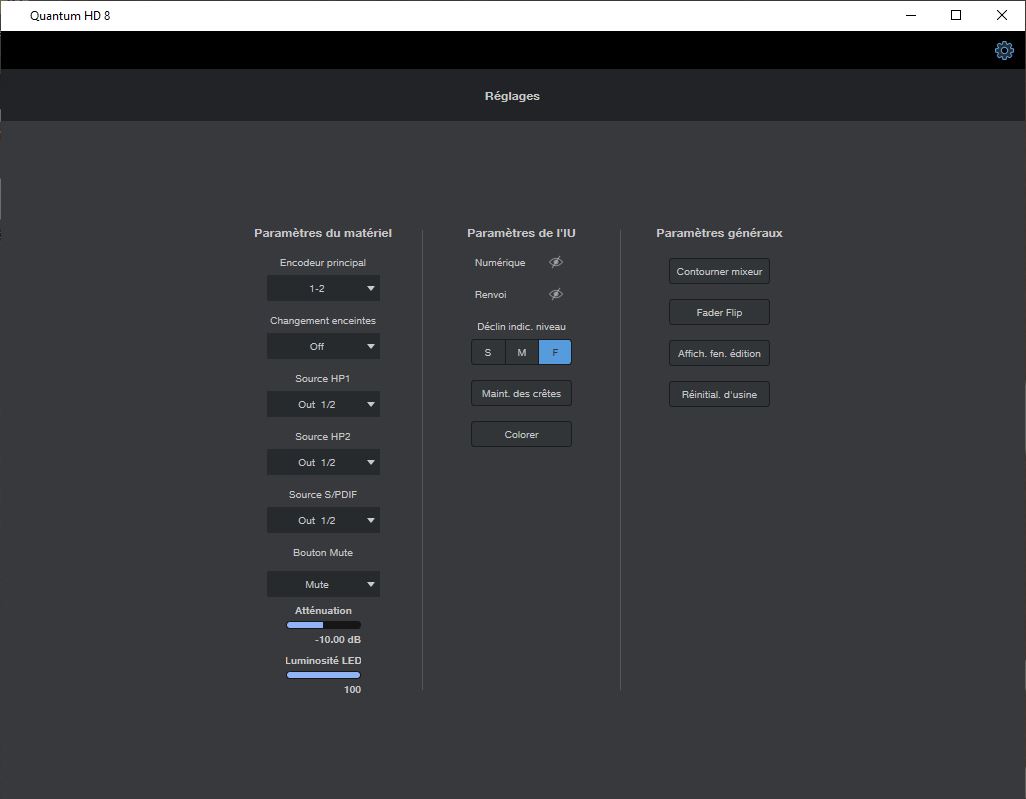This screenshot has width=1026, height=799.
Task: Click the Réglages header title
Action: click(x=512, y=96)
